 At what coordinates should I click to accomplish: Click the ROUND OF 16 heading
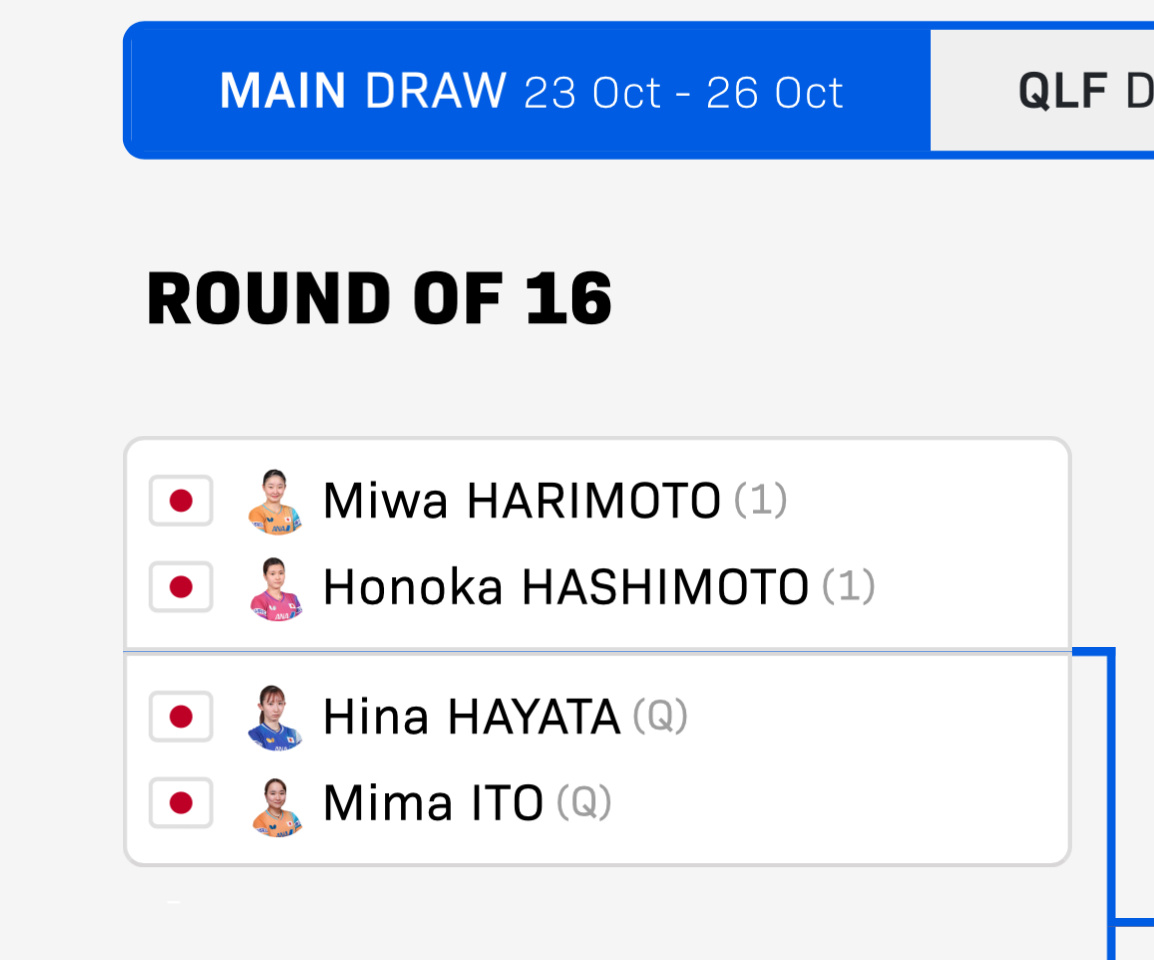(x=379, y=299)
